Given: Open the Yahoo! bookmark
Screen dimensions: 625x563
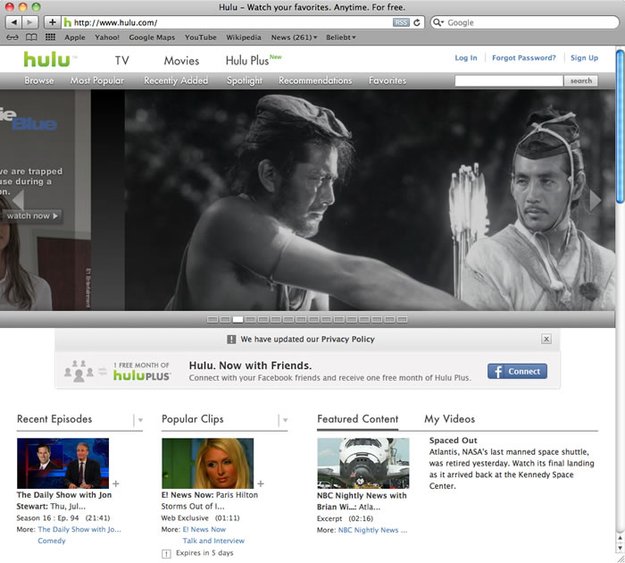Looking at the screenshot, I should 107,37.
